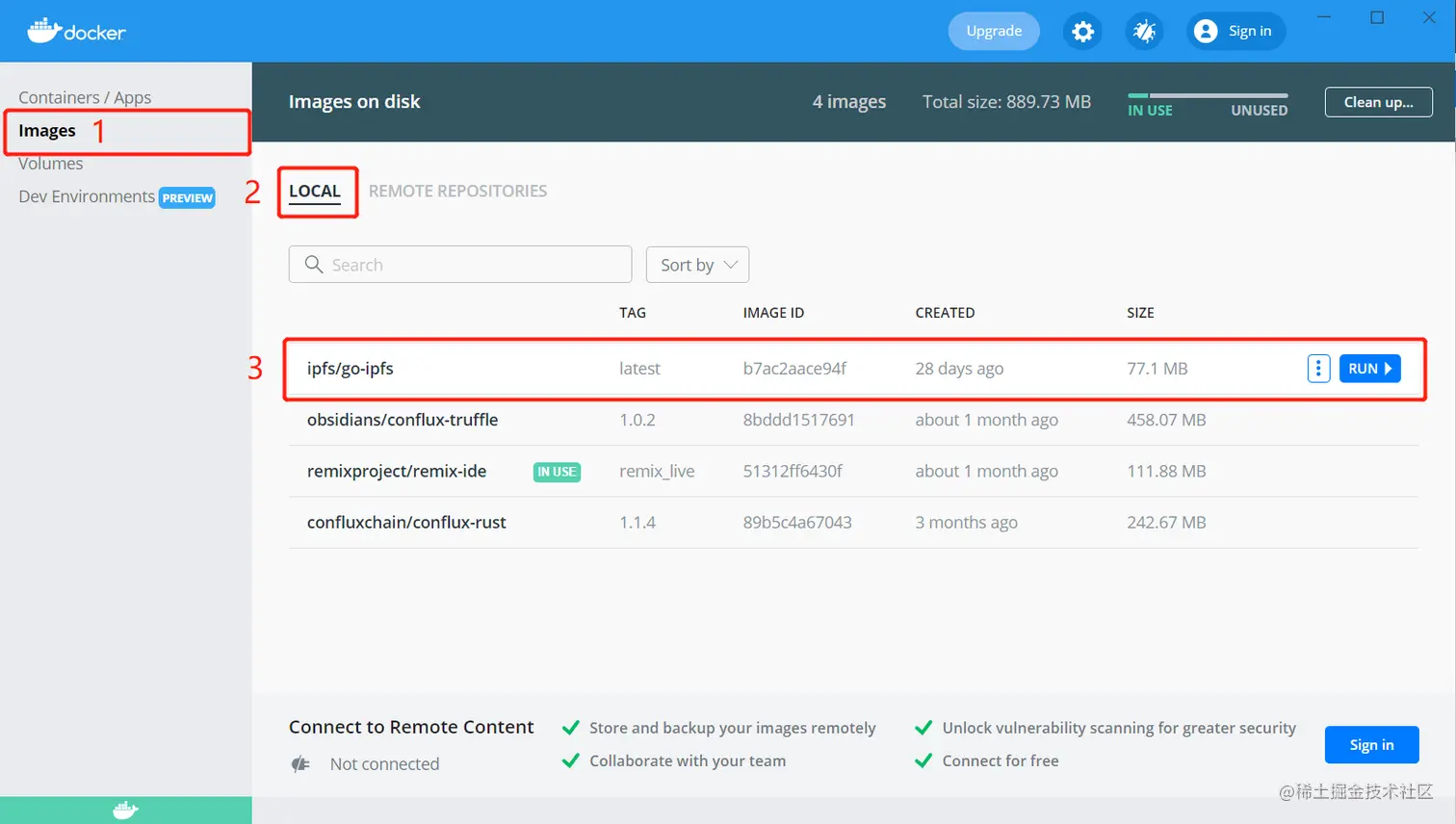Image resolution: width=1456 pixels, height=824 pixels.
Task: Run the ipfs/go-ipfs image
Action: (x=1369, y=369)
